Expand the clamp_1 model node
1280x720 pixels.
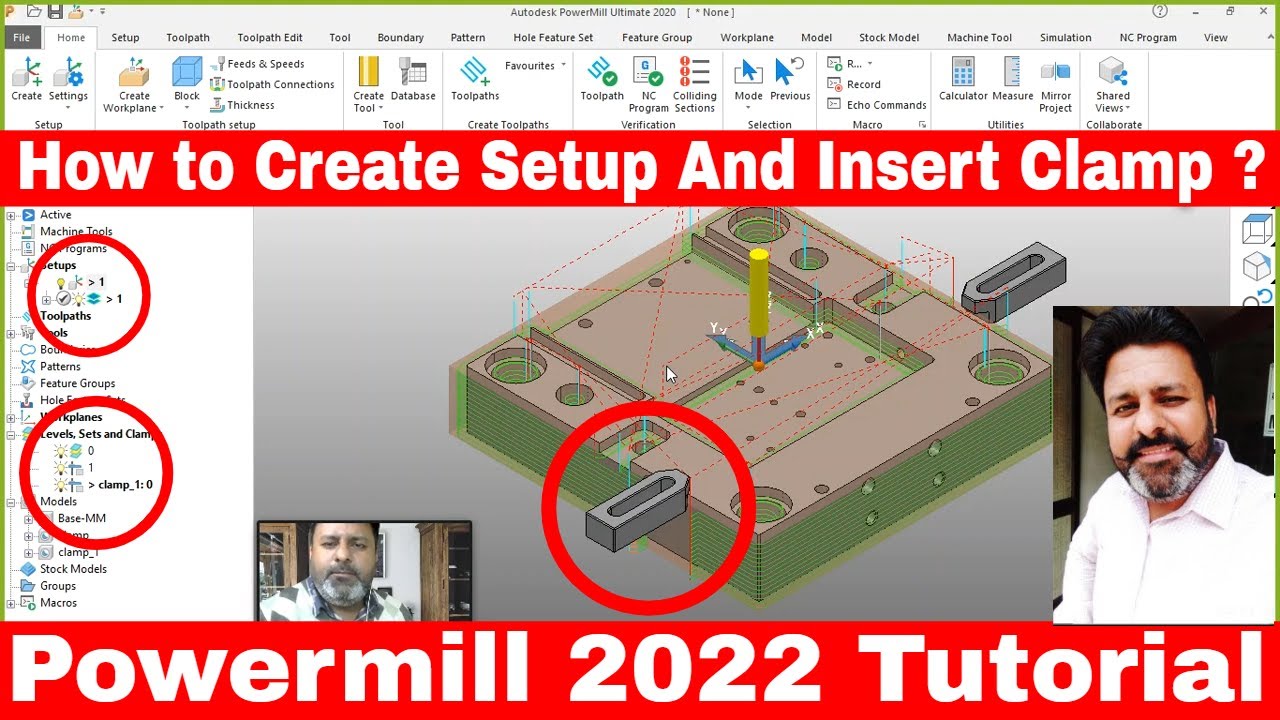[29, 553]
